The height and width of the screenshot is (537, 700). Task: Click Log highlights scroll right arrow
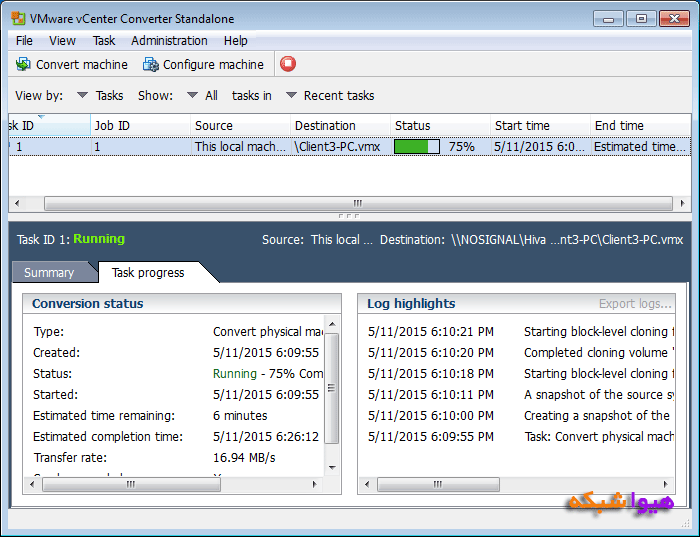click(x=666, y=484)
